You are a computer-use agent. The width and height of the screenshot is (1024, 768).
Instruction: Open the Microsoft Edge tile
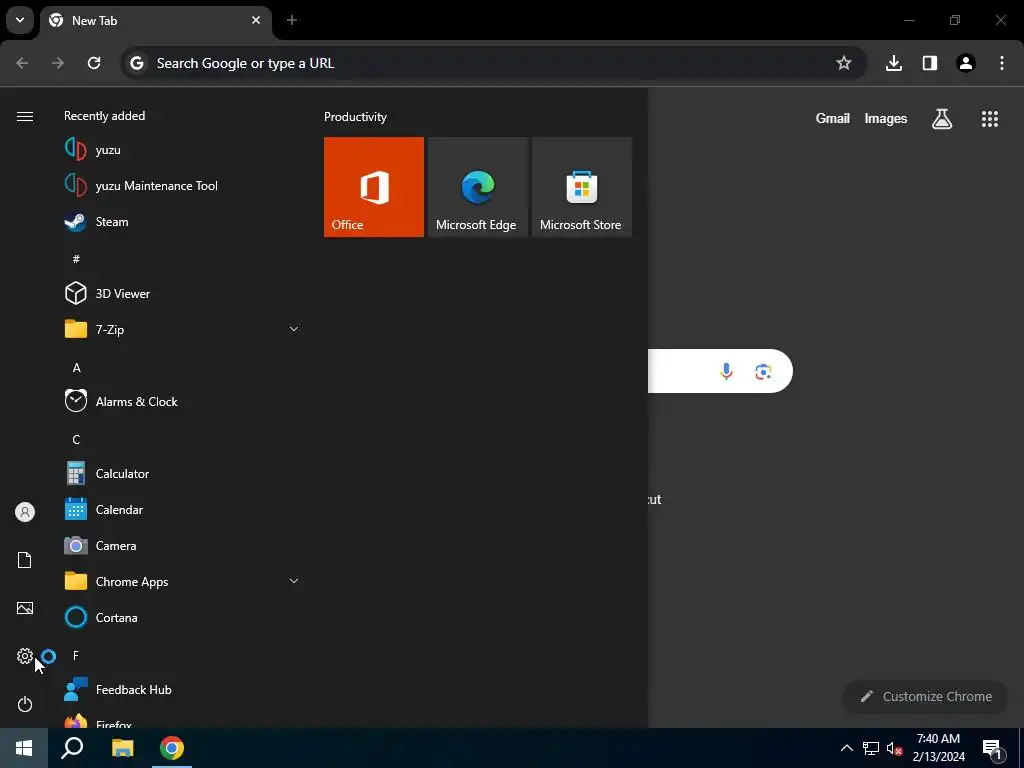coord(477,187)
